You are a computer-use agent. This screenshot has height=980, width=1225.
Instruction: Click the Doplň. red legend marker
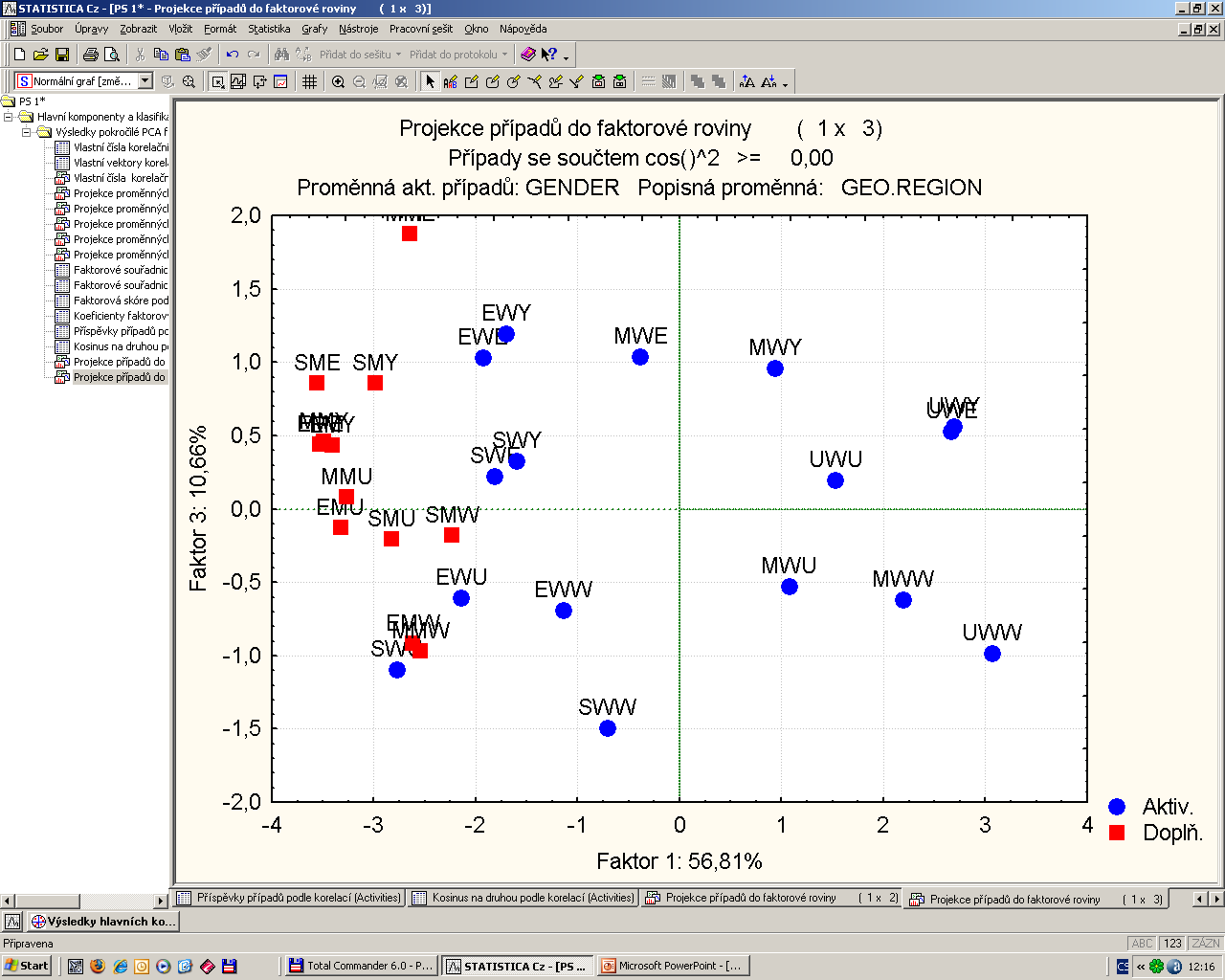(x=1117, y=833)
